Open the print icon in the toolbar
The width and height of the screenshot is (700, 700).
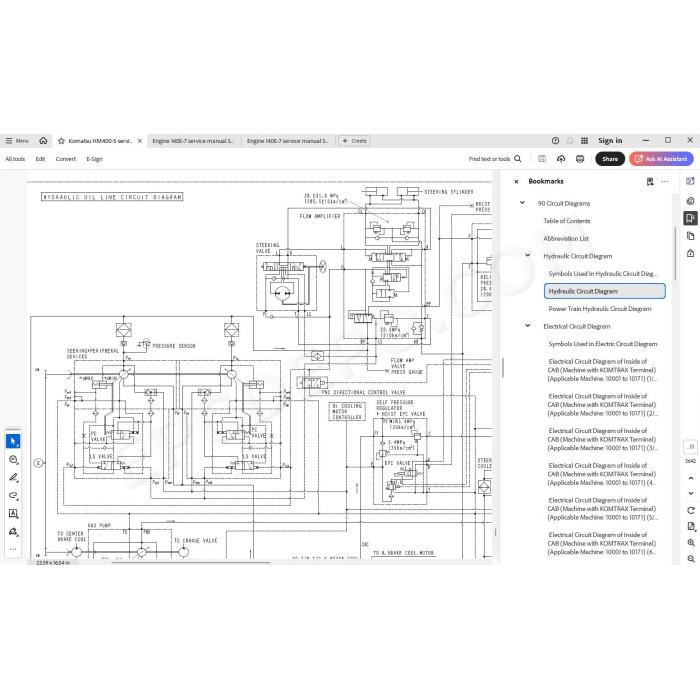pos(580,159)
